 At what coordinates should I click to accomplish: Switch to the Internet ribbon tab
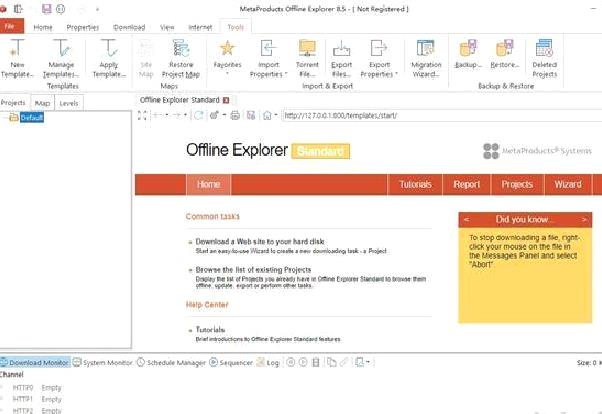[x=200, y=27]
